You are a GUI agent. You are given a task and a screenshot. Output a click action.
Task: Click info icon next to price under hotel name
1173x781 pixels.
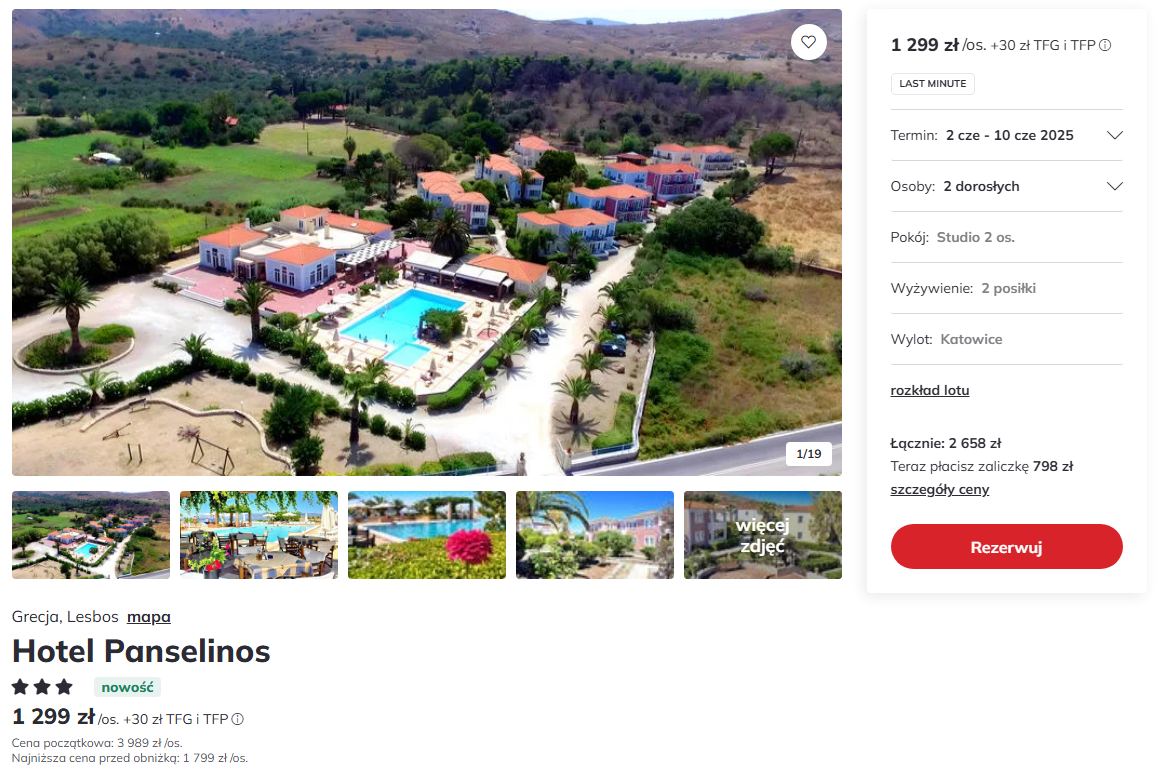(238, 719)
